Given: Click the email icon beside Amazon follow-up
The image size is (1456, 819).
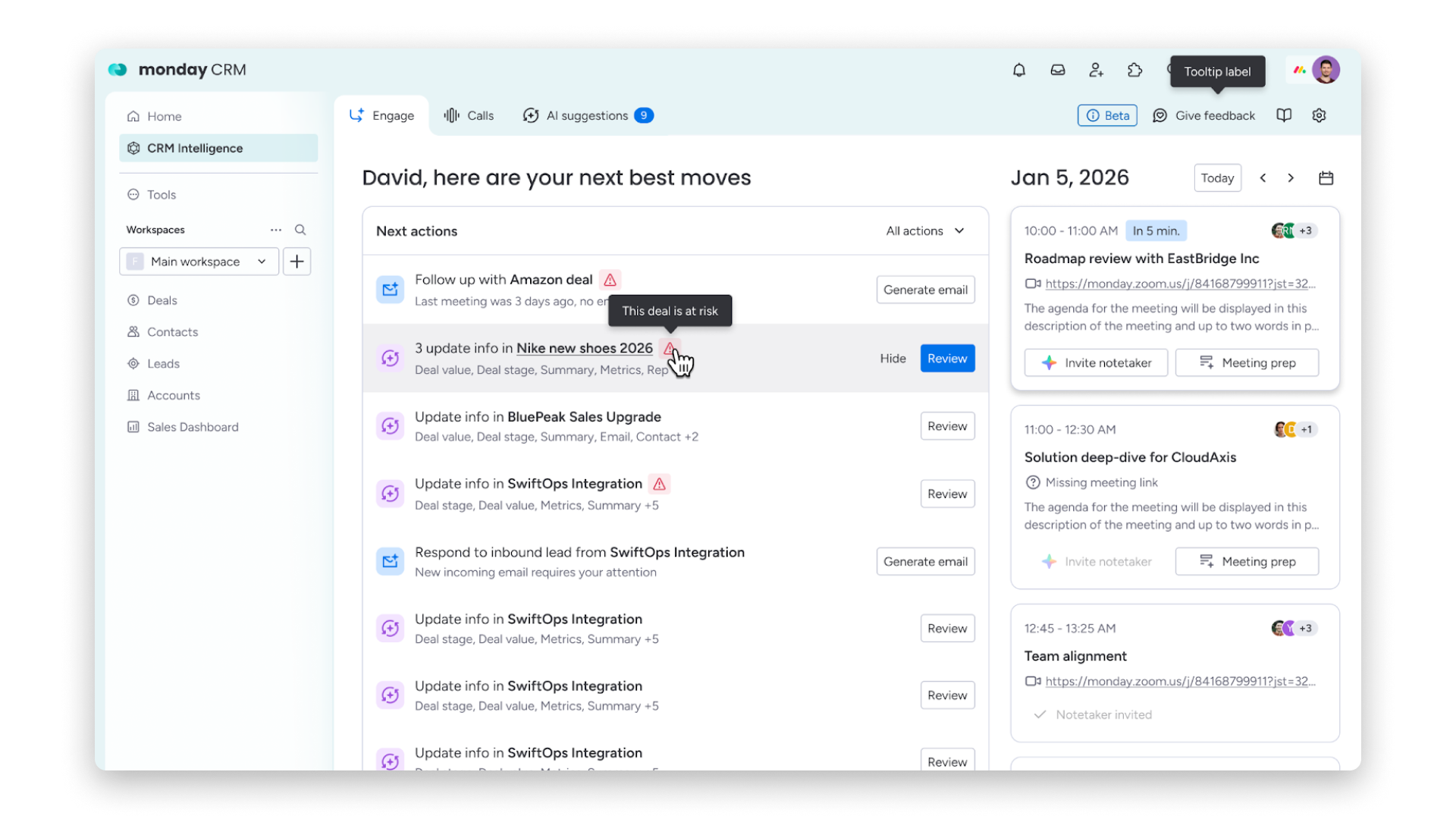Looking at the screenshot, I should pos(391,290).
